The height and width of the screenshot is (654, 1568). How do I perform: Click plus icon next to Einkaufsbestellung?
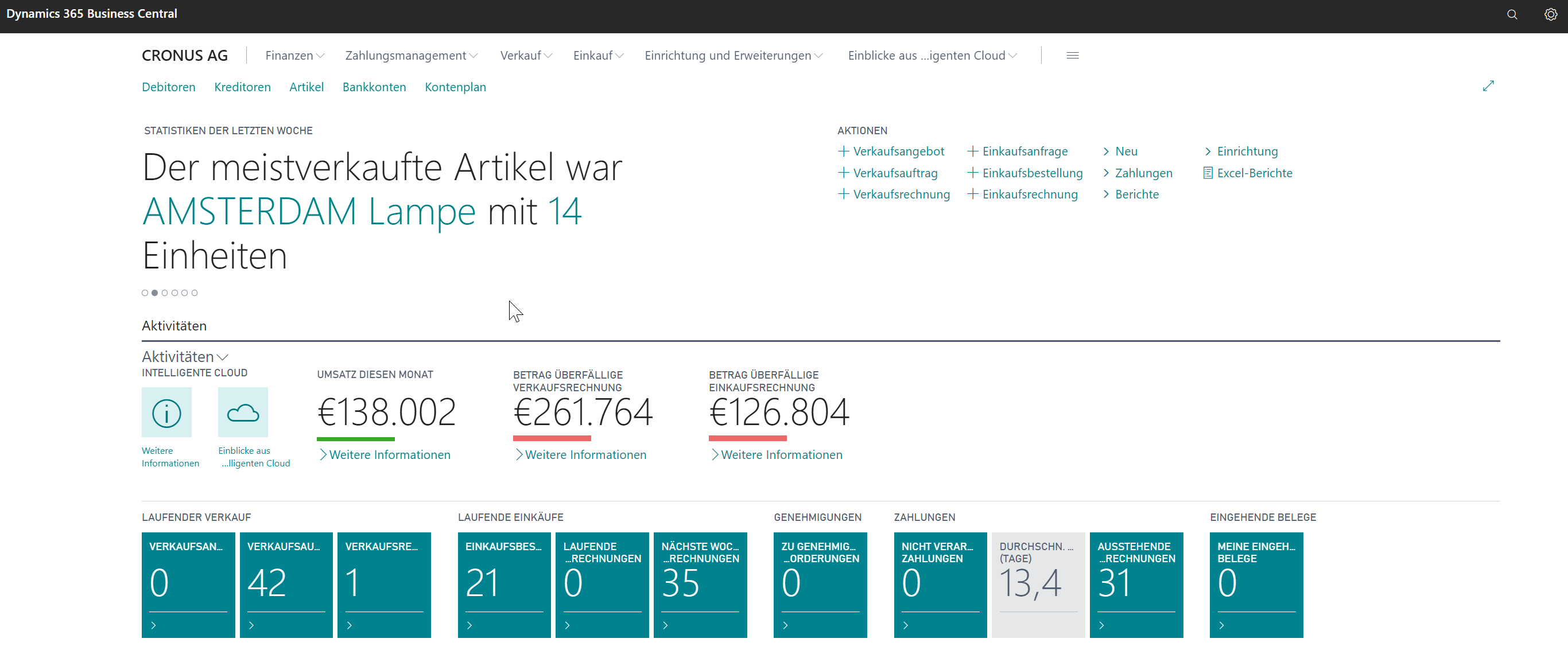[x=973, y=173]
